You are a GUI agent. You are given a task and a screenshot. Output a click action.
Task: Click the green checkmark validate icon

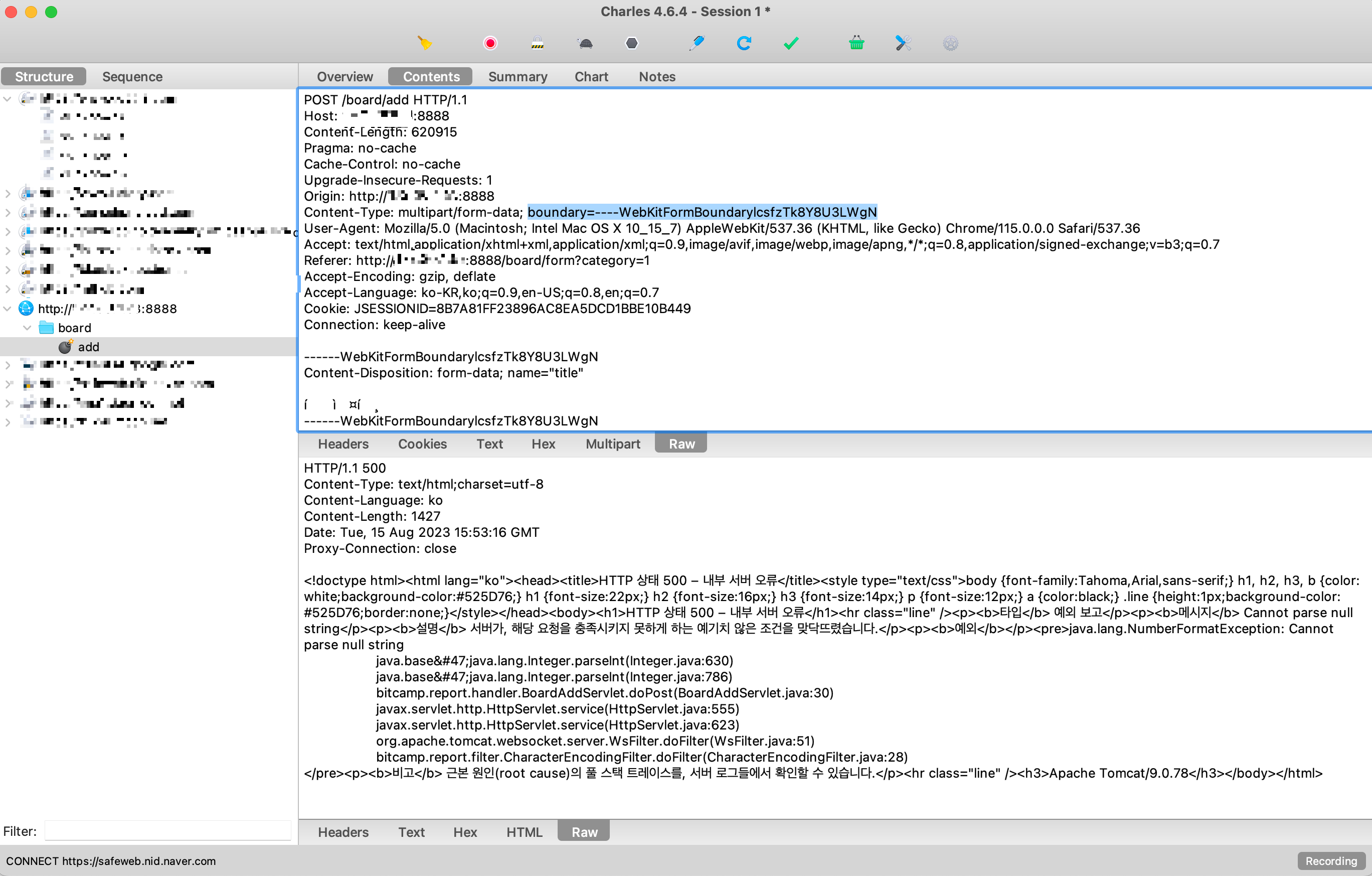pyautogui.click(x=791, y=43)
